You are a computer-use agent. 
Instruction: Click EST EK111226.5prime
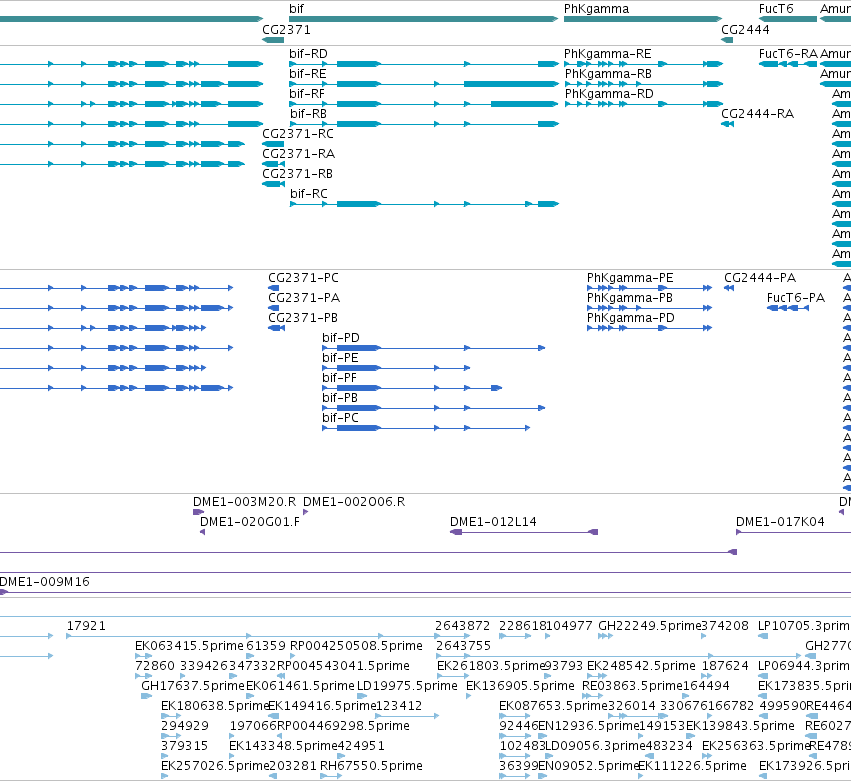coord(641,777)
